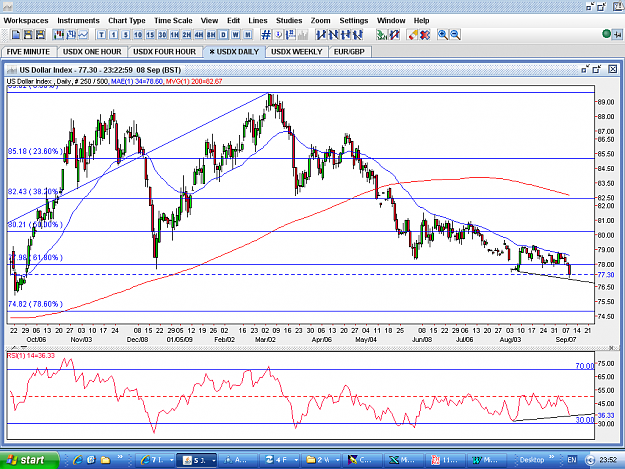Switch to 10 minute time scale

click(x=138, y=35)
